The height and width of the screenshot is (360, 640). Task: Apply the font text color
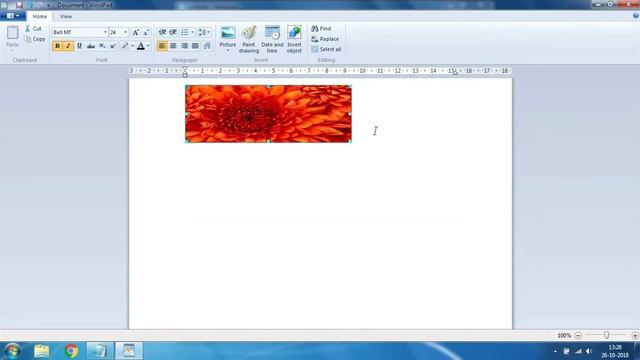tap(141, 46)
